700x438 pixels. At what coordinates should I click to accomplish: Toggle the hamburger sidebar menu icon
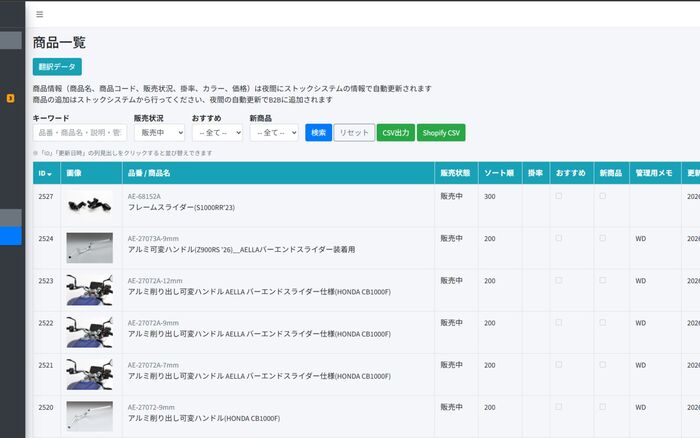pos(40,14)
